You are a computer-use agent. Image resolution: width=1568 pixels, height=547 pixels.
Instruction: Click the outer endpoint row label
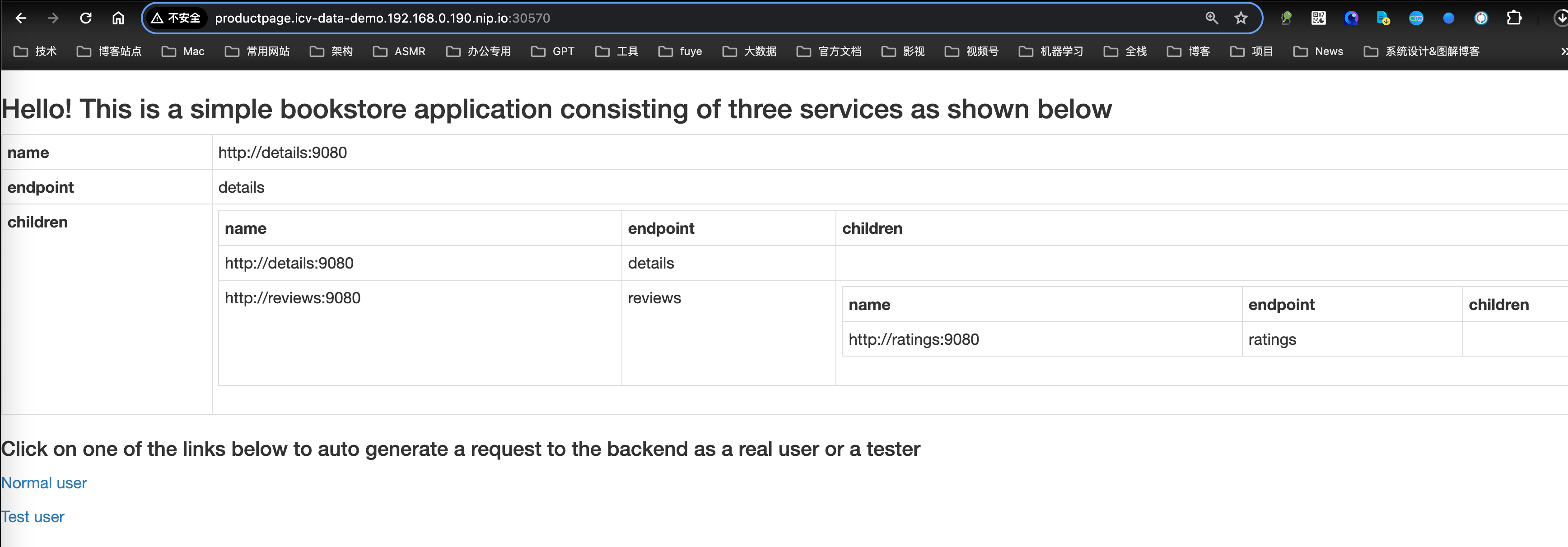click(40, 187)
